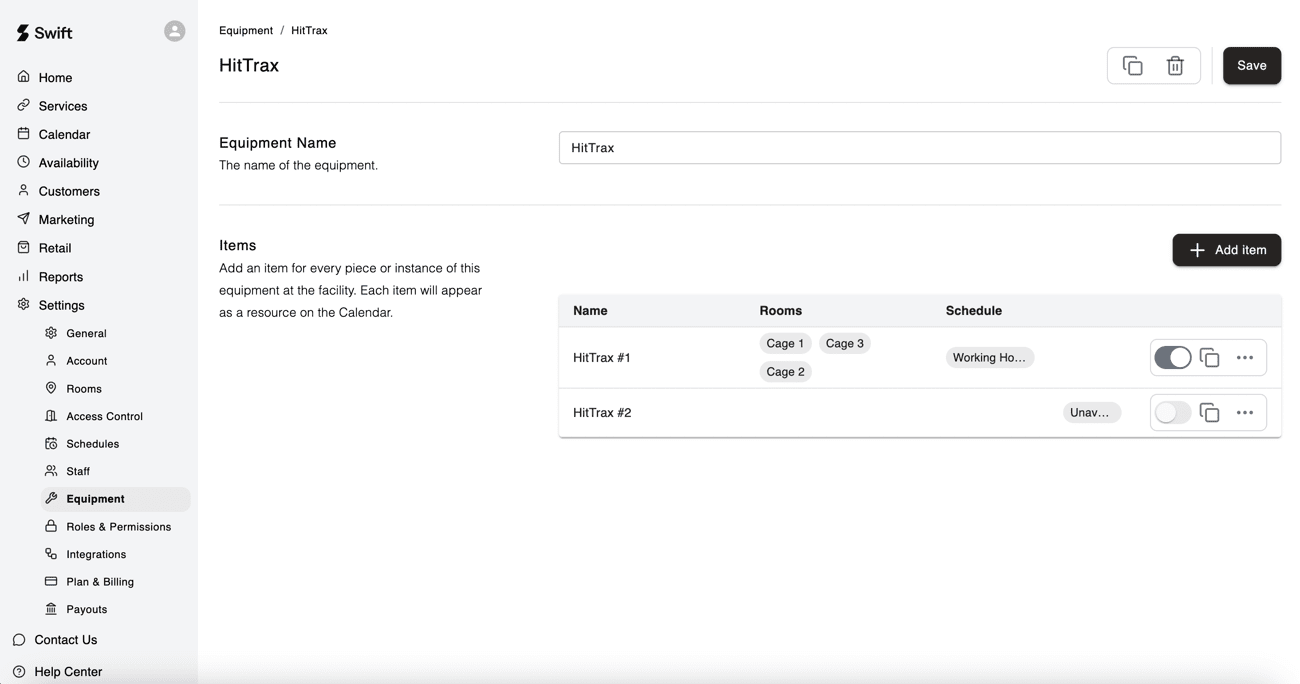Click the Home house icon
The width and height of the screenshot is (1300, 684).
[24, 77]
